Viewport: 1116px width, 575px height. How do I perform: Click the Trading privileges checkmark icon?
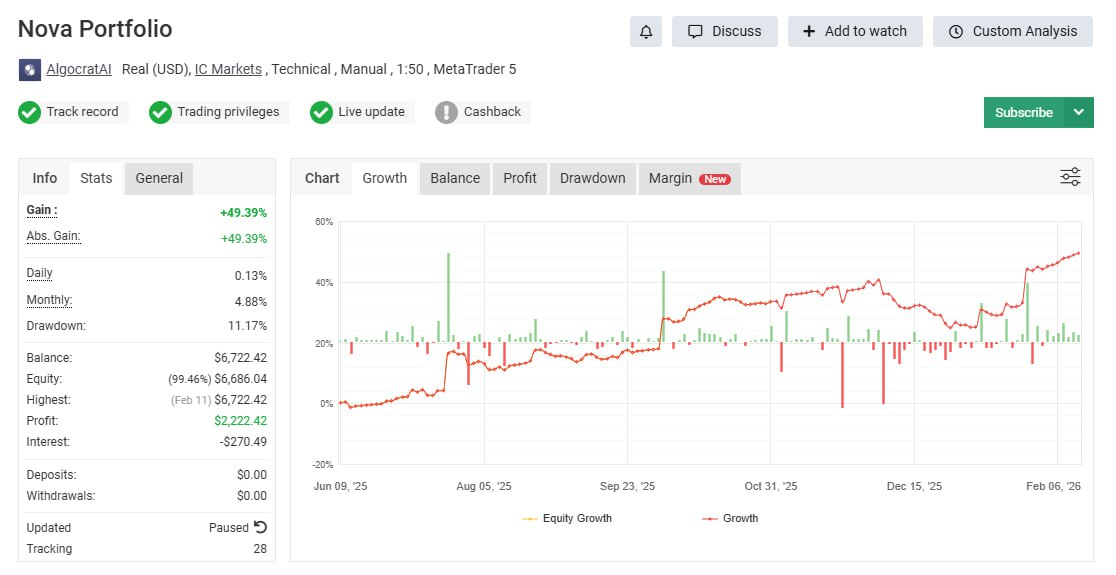pyautogui.click(x=160, y=112)
